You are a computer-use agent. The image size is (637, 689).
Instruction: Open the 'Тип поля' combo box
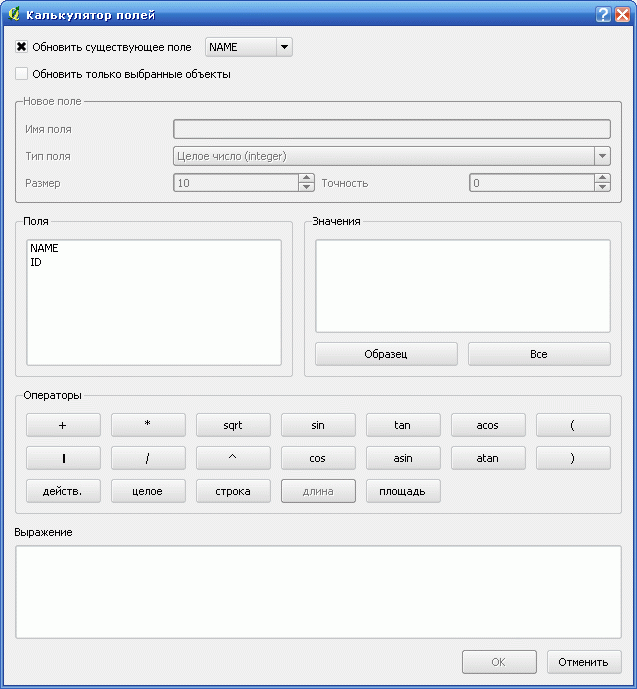(391, 156)
